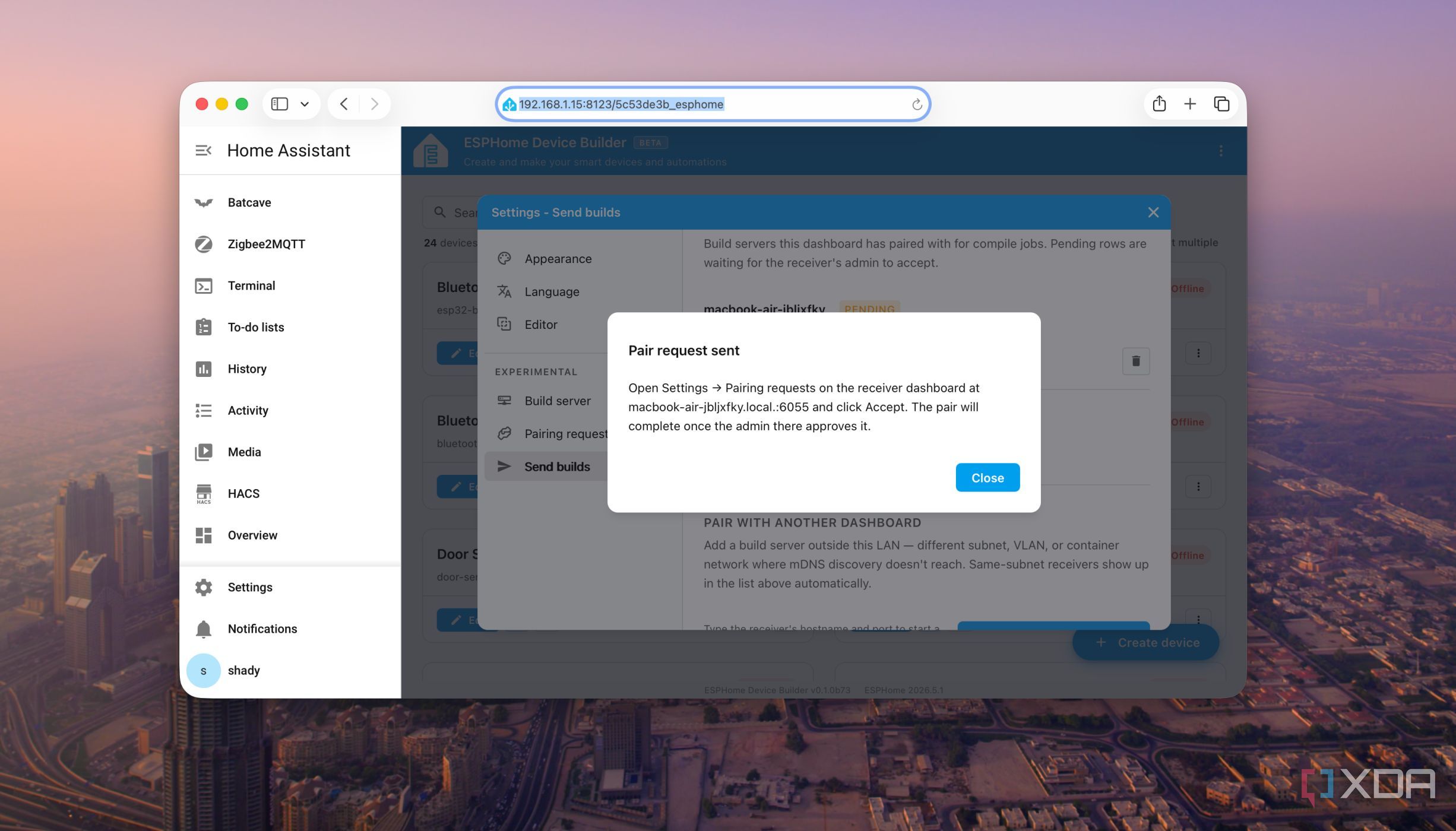Go forward in Safari
The height and width of the screenshot is (831, 1456).
(374, 104)
